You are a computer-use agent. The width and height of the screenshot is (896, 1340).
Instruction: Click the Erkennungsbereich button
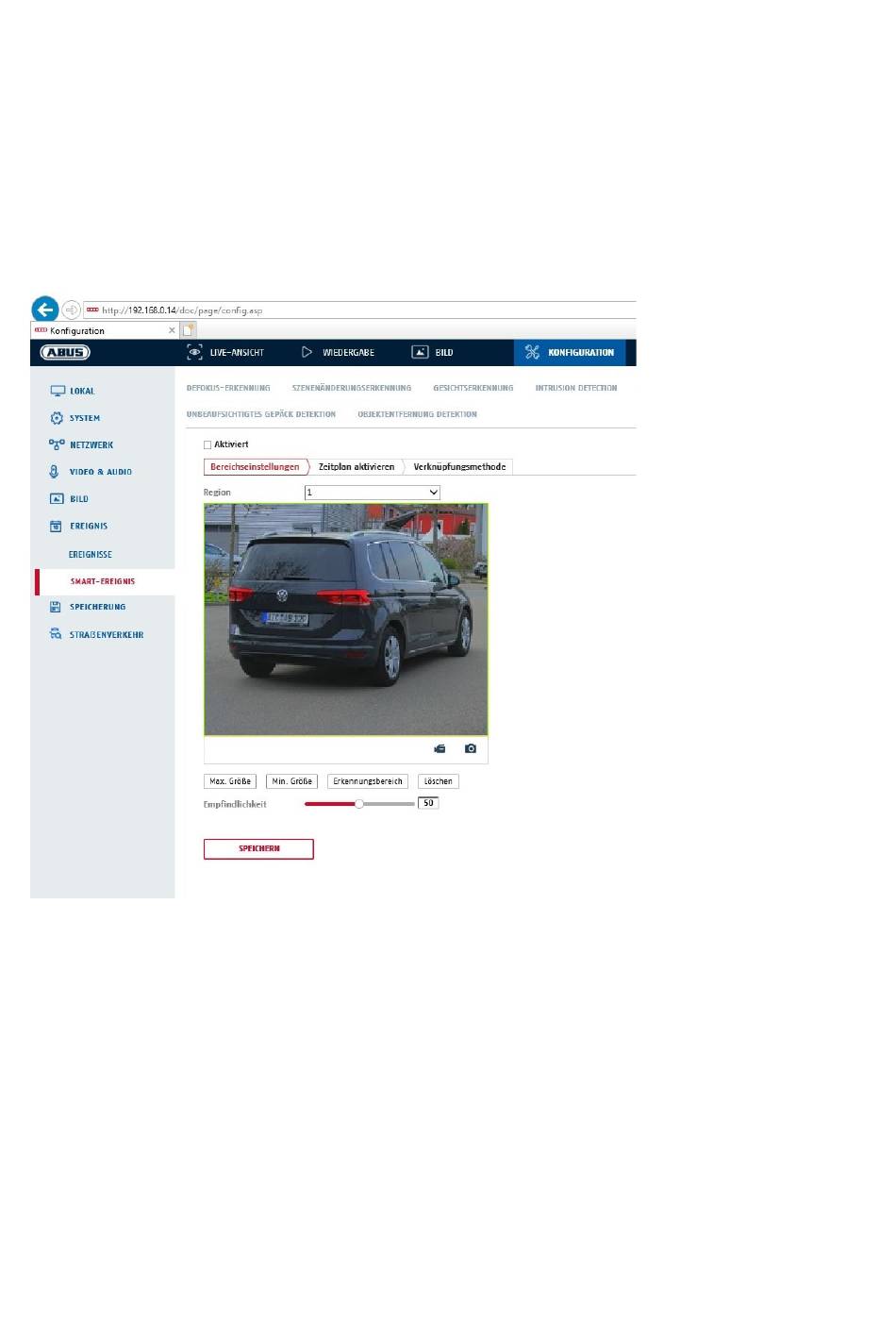368,781
